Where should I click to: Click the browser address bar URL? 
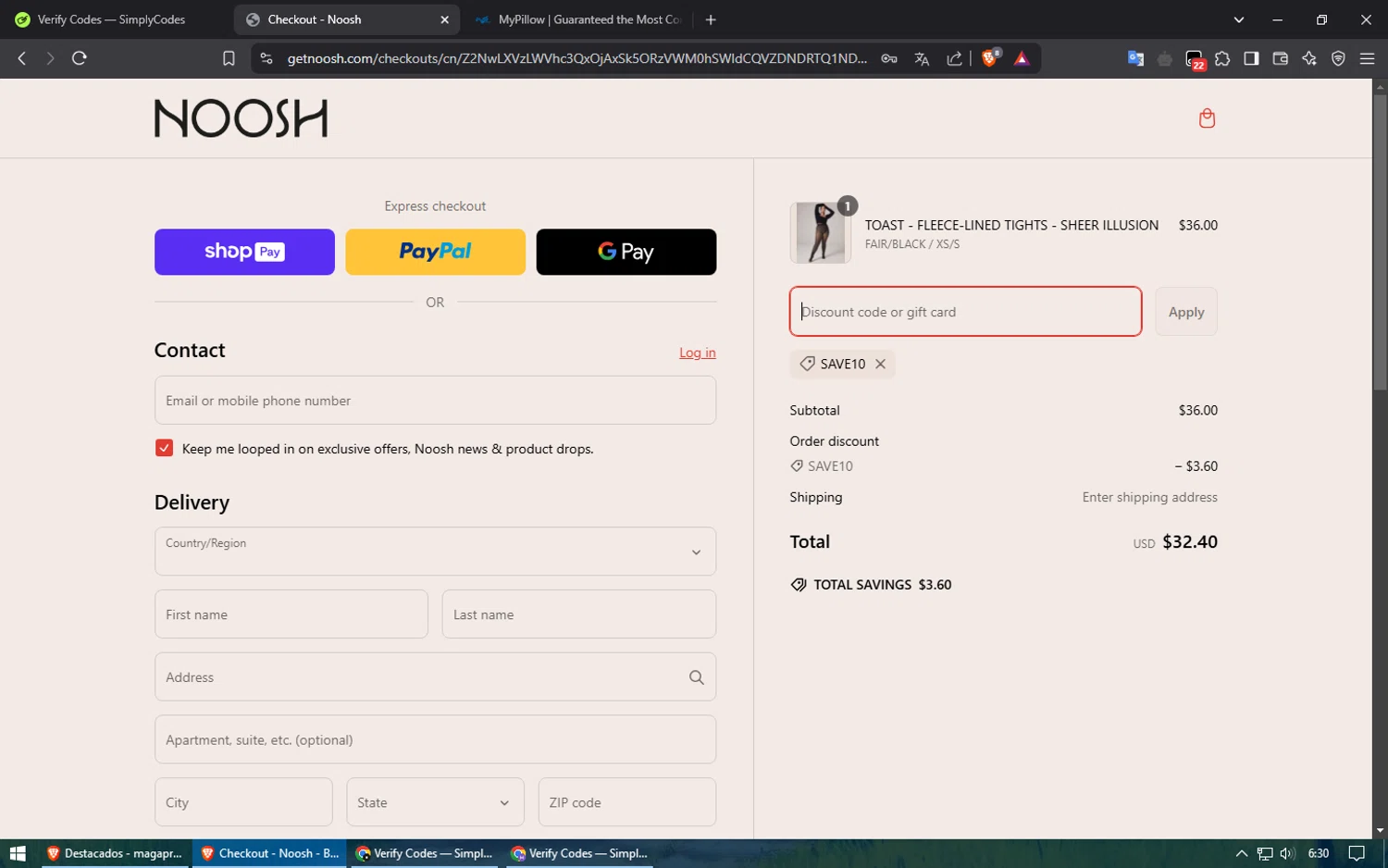point(577,58)
